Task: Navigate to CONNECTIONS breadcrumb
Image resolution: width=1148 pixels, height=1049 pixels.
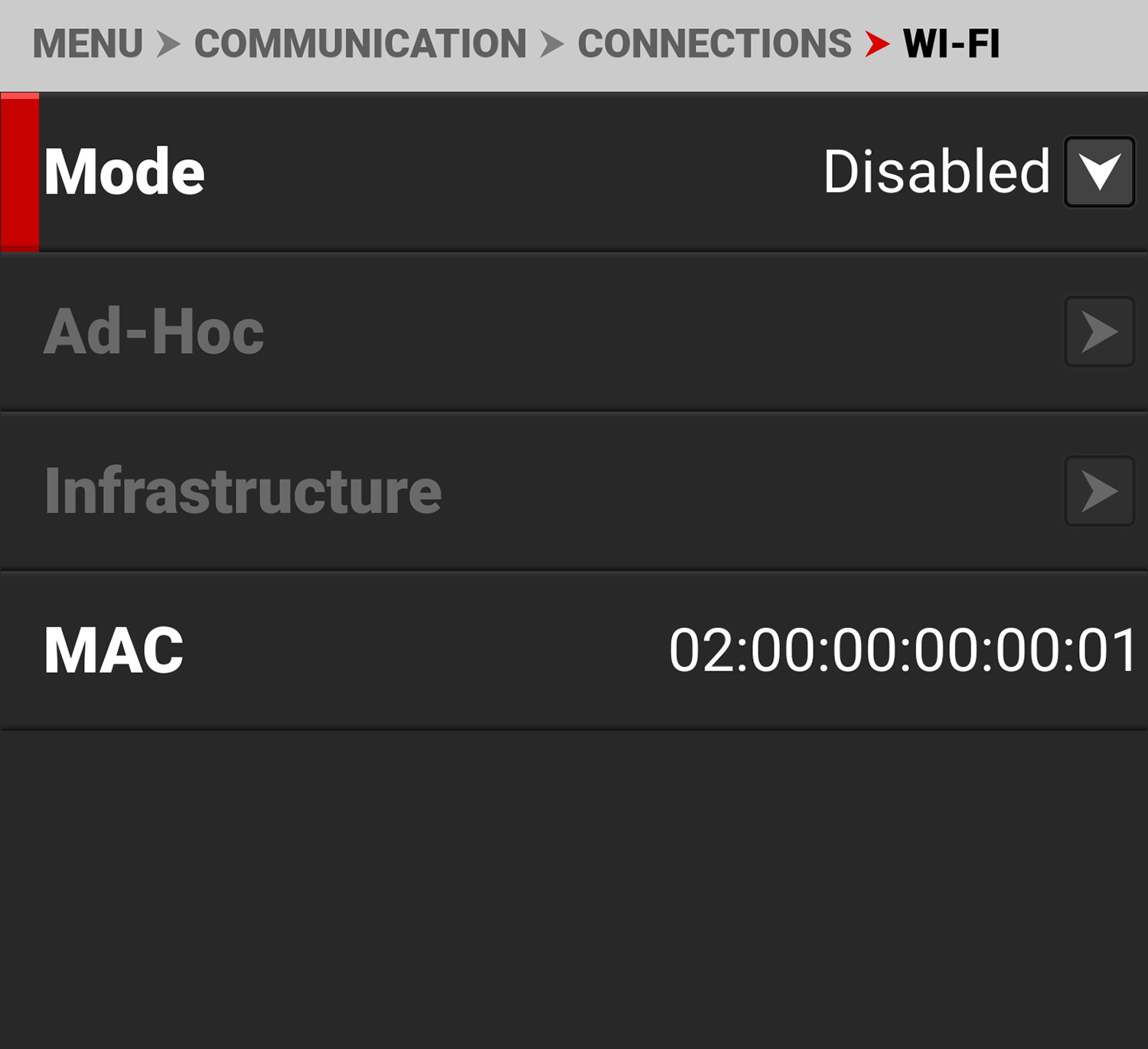Action: click(714, 44)
